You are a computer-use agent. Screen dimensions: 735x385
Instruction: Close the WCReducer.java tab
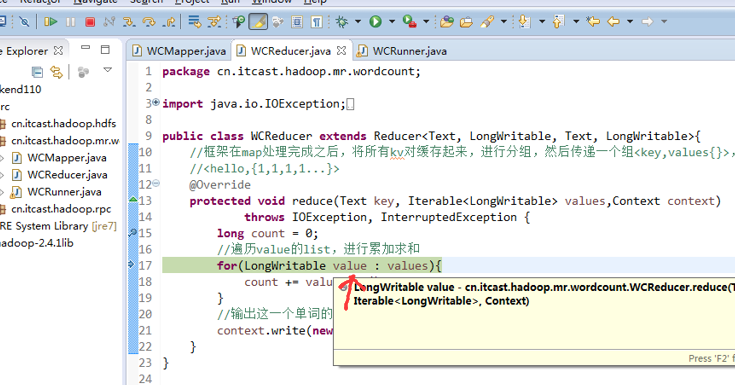(342, 50)
